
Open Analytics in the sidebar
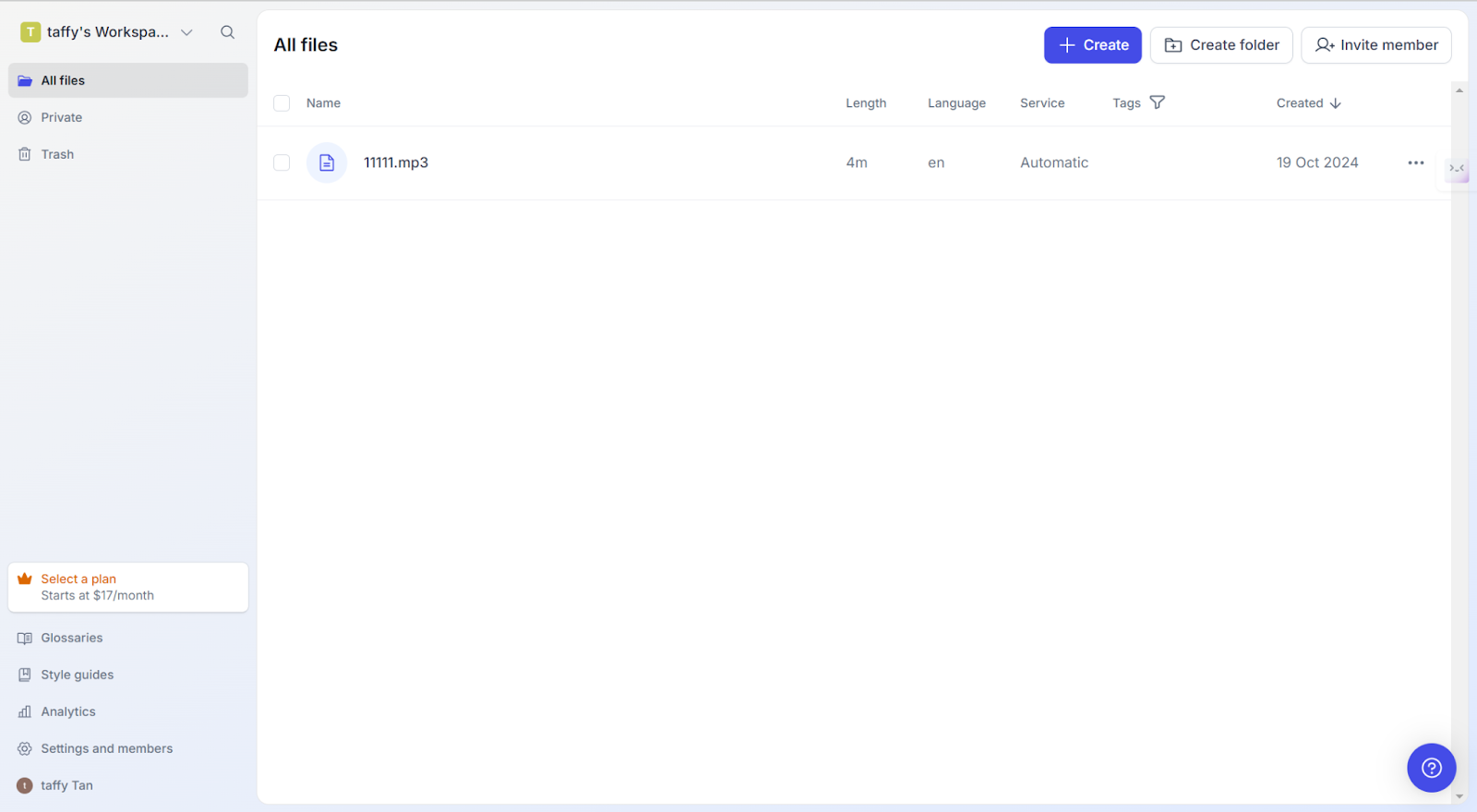128,711
